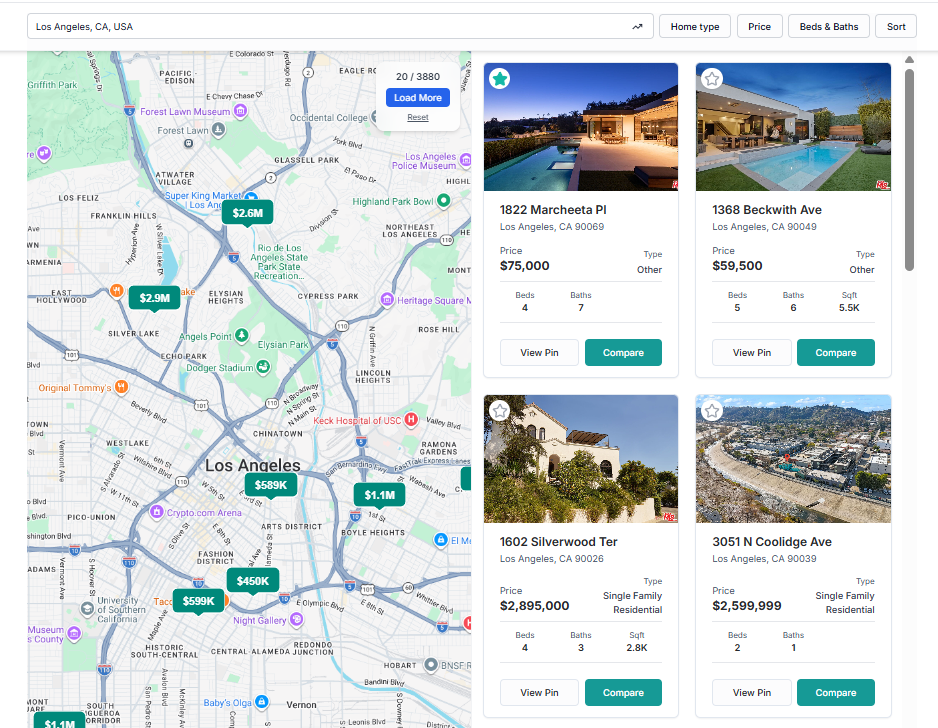This screenshot has width=938, height=728.
Task: Click University of Southern California marker
Action: tap(87, 609)
